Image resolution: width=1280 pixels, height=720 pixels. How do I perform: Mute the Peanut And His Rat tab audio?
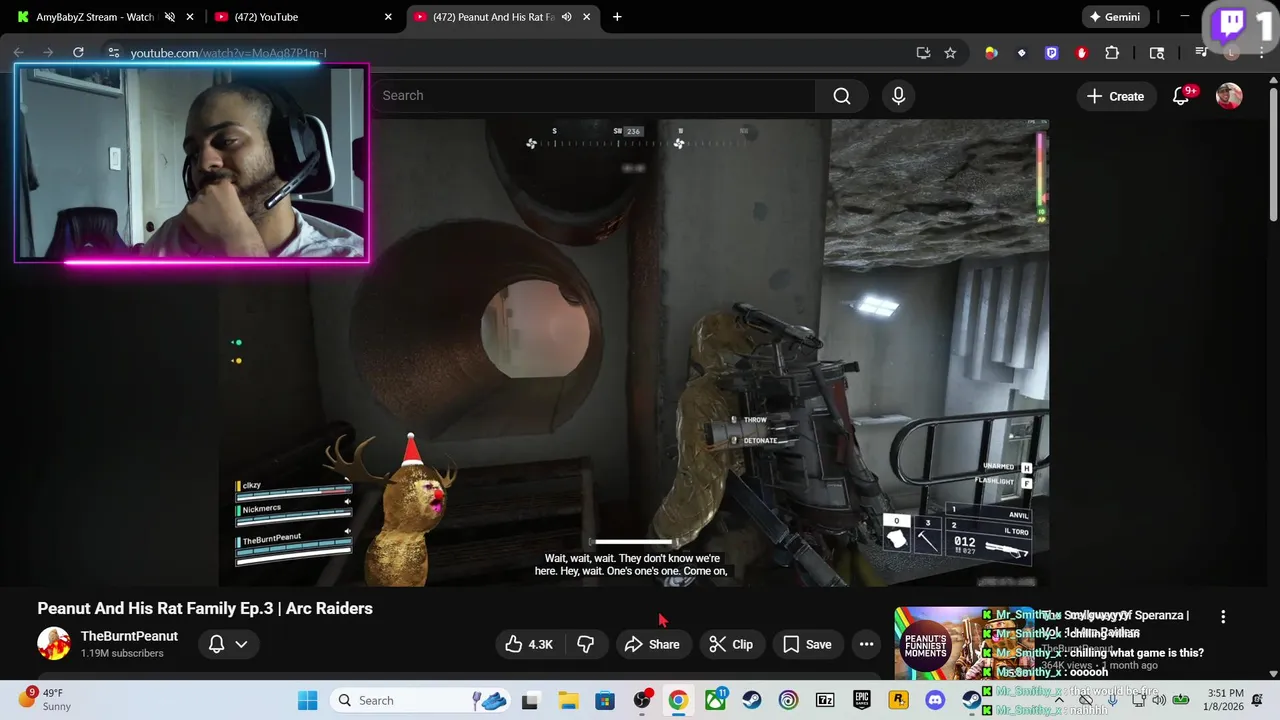tap(568, 17)
